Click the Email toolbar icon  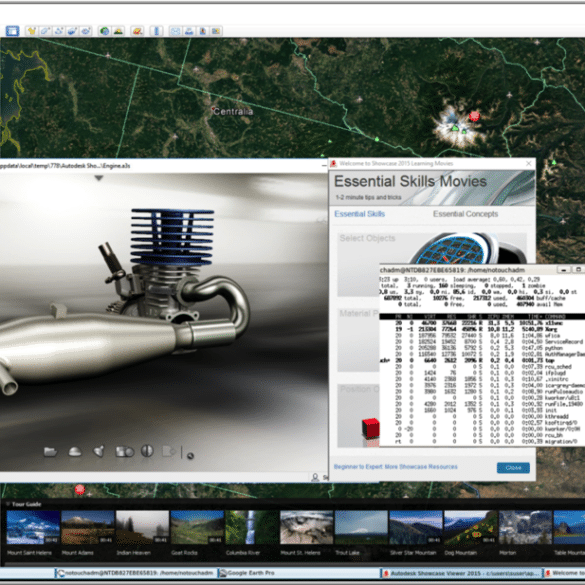pos(175,31)
